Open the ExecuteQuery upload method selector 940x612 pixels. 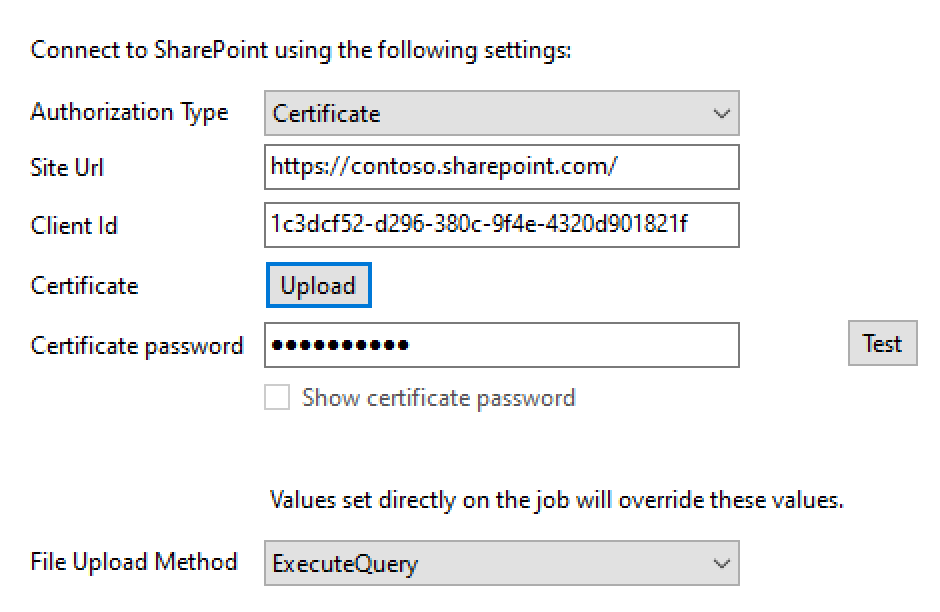pyautogui.click(x=500, y=562)
